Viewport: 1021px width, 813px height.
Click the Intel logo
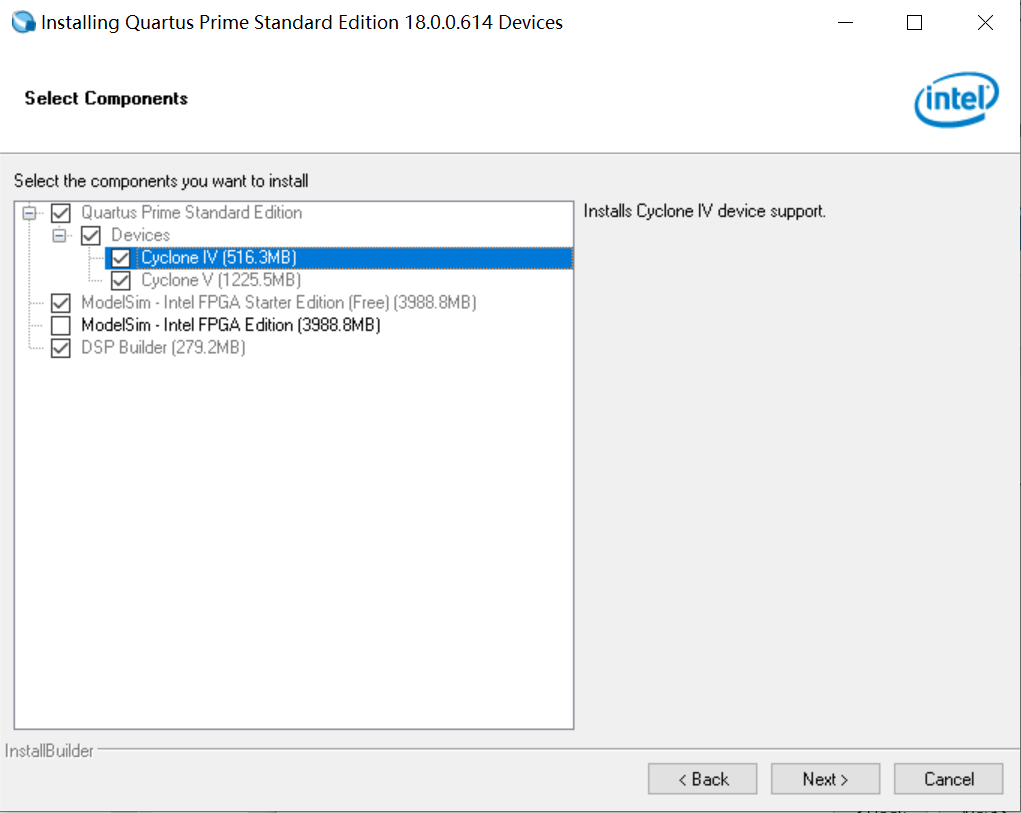coord(956,100)
